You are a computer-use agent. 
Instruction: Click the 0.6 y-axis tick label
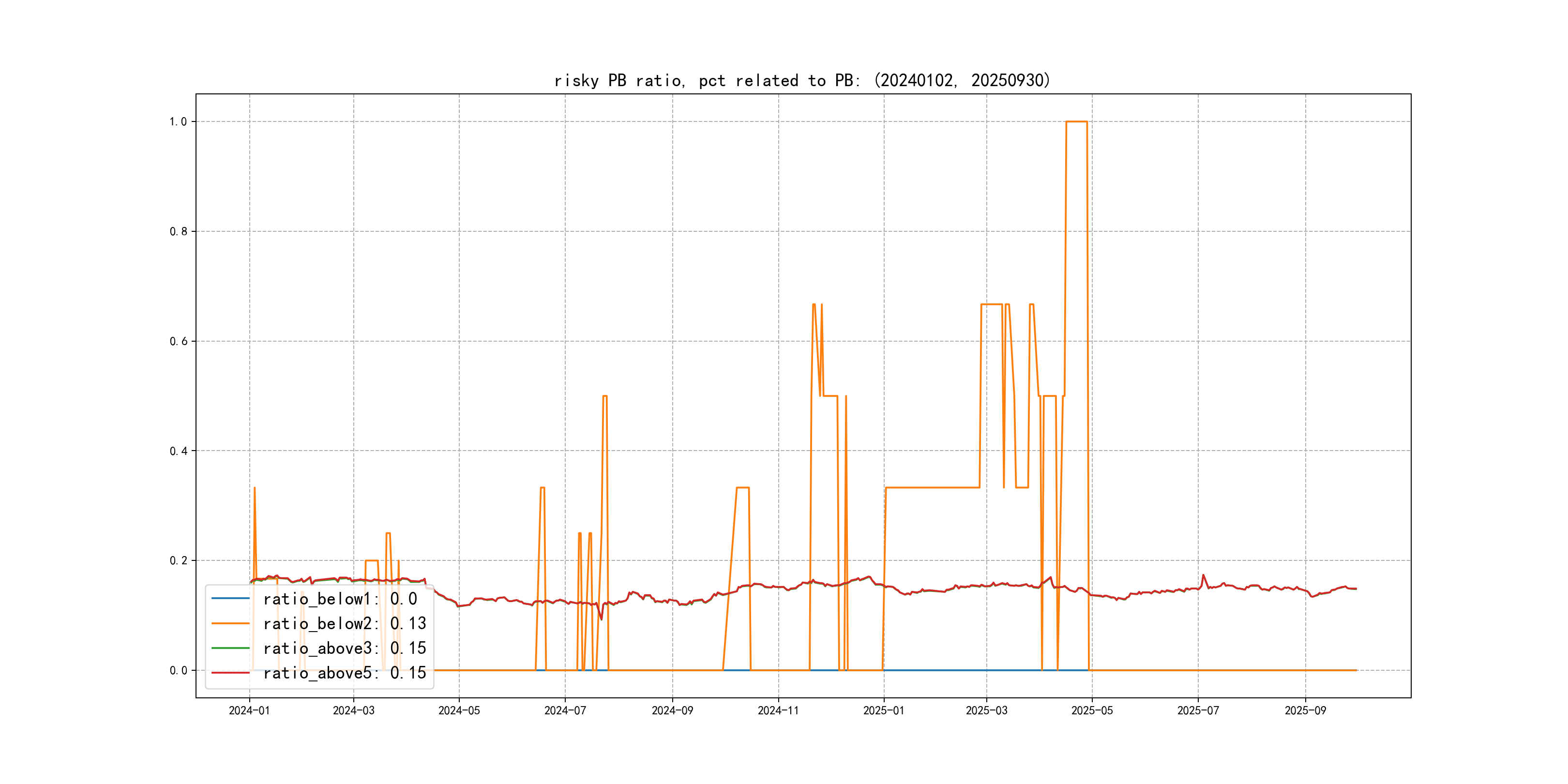click(179, 342)
